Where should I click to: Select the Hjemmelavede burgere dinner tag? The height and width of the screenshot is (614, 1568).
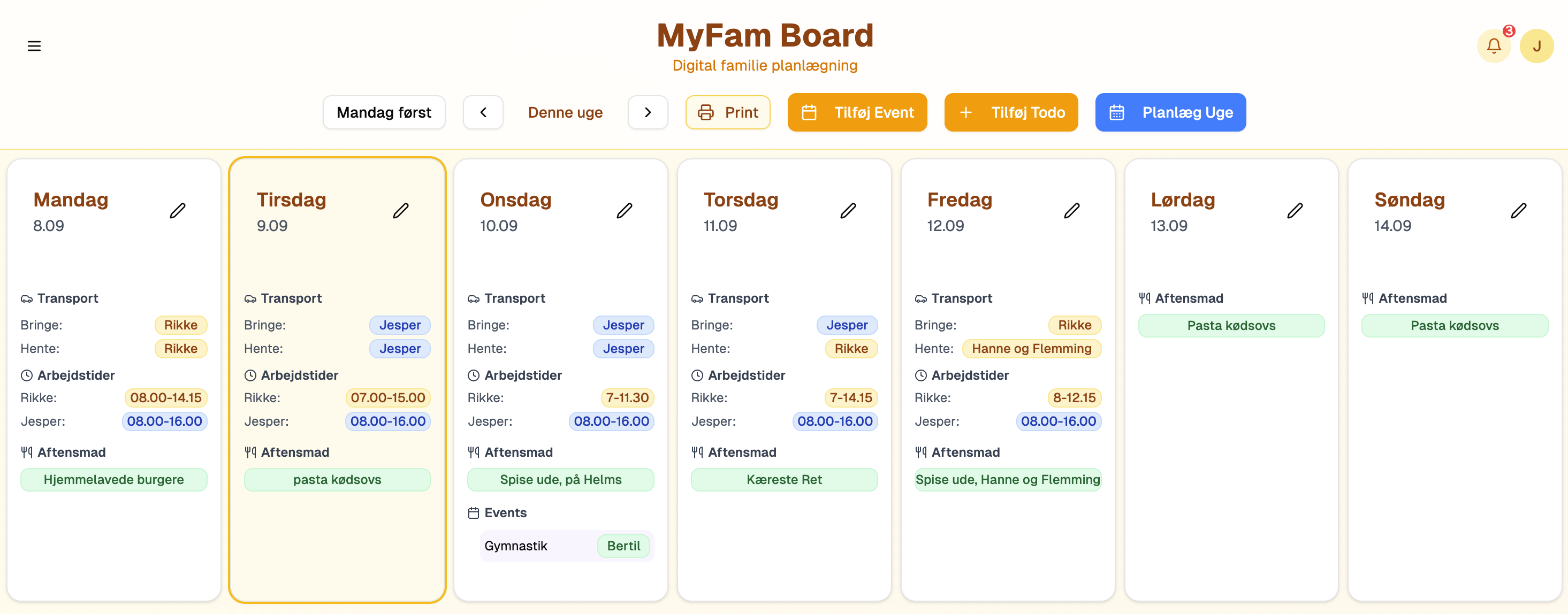click(x=114, y=480)
